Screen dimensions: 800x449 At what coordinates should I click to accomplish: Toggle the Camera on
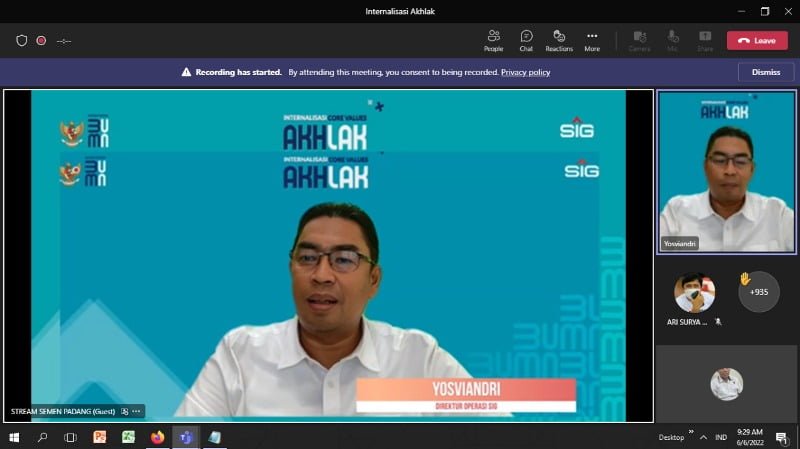coord(639,40)
